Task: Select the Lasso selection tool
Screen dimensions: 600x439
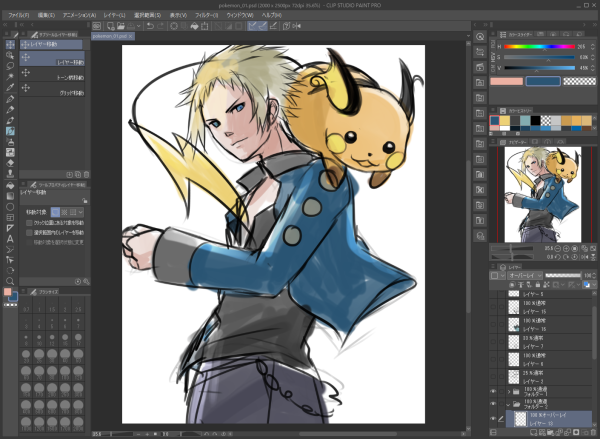Action: coord(10,66)
